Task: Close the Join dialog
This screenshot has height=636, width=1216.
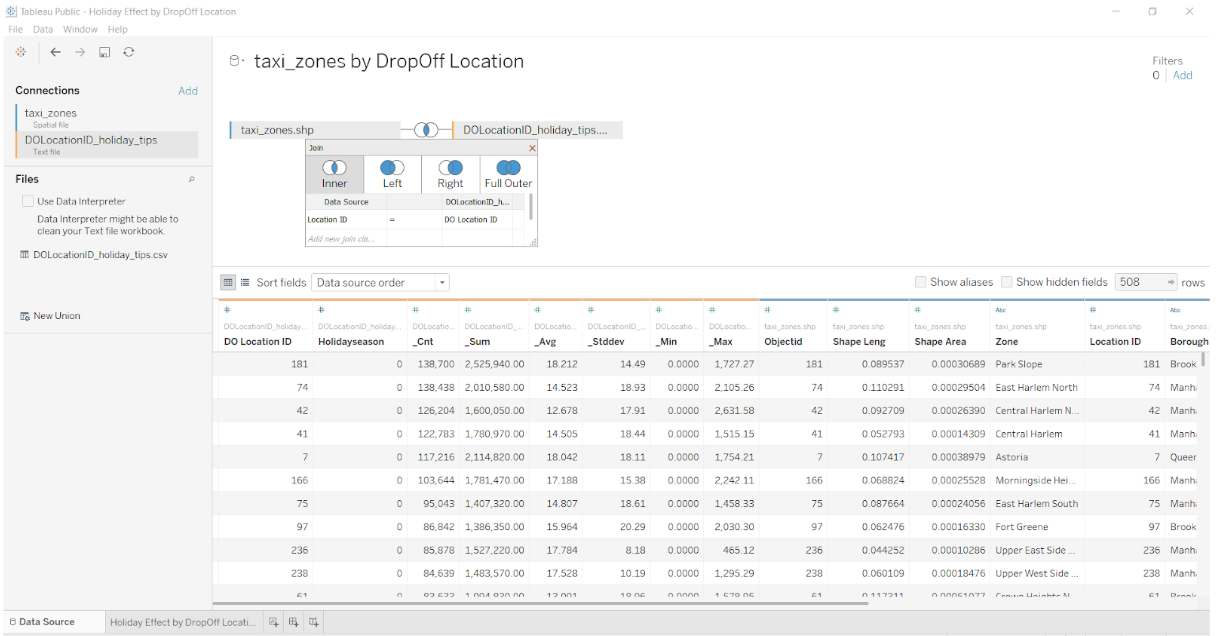Action: pos(532,148)
